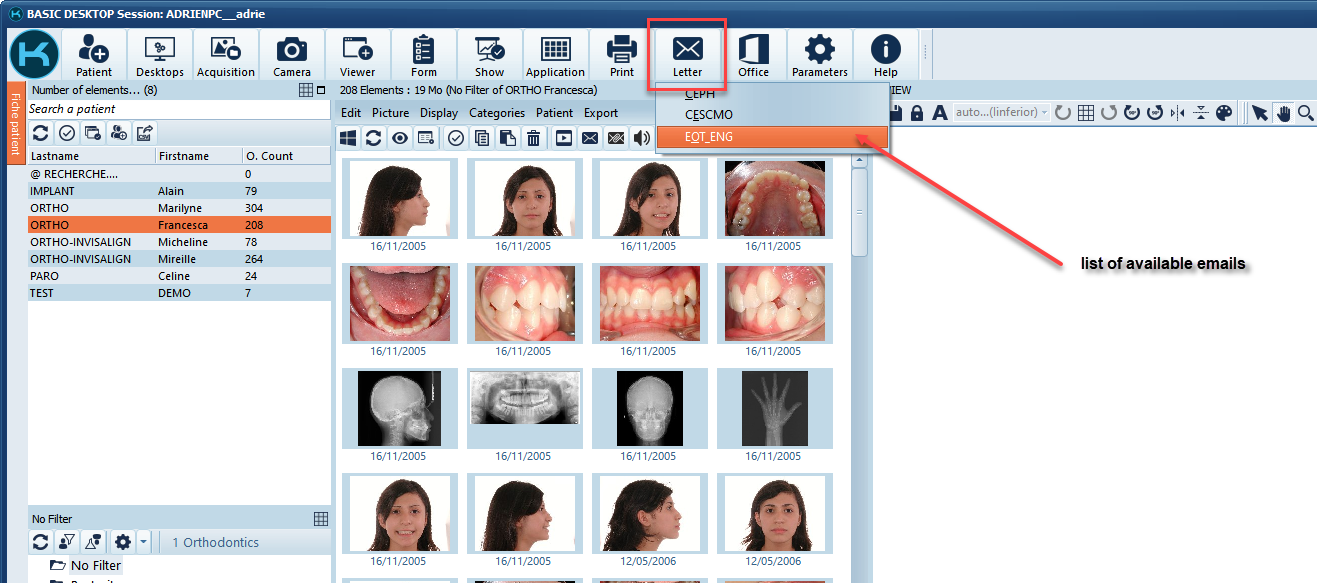Toggle the eye visibility icon
1317x583 pixels.
coord(400,138)
